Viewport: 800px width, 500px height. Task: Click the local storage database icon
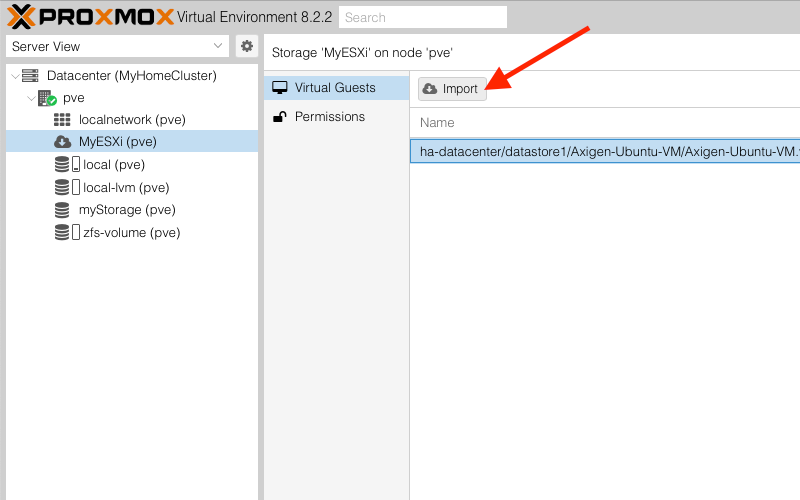point(62,164)
